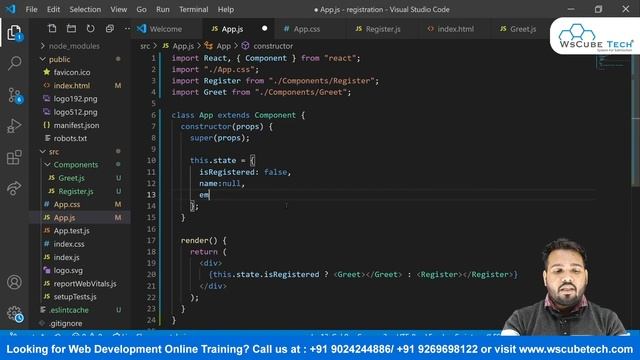The width and height of the screenshot is (640, 360).
Task: Click the New Folder icon in explorer
Action: 71,29
